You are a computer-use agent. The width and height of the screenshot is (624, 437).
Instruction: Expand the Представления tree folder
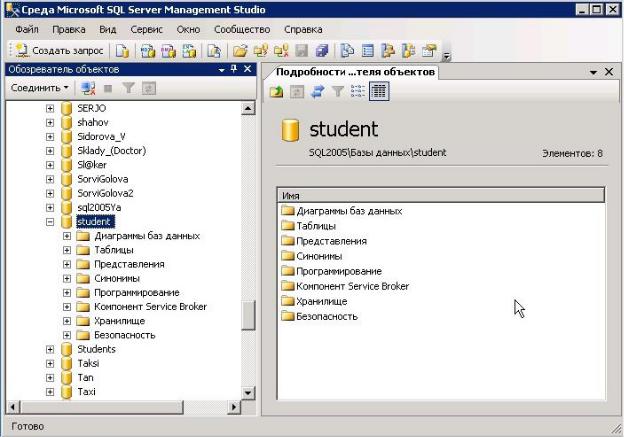click(67, 264)
